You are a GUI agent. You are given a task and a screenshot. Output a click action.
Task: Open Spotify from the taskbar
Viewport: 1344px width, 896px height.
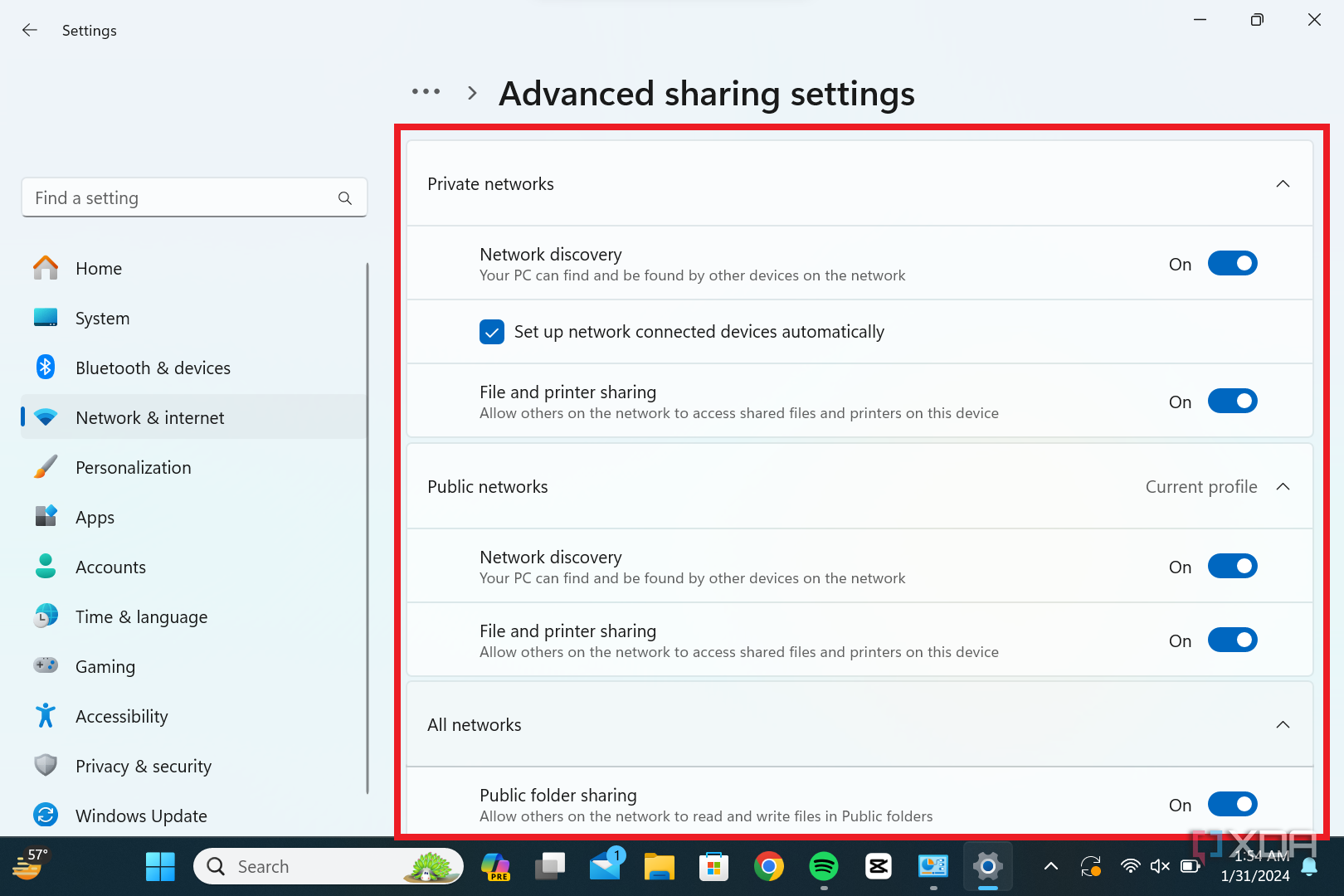click(x=823, y=867)
